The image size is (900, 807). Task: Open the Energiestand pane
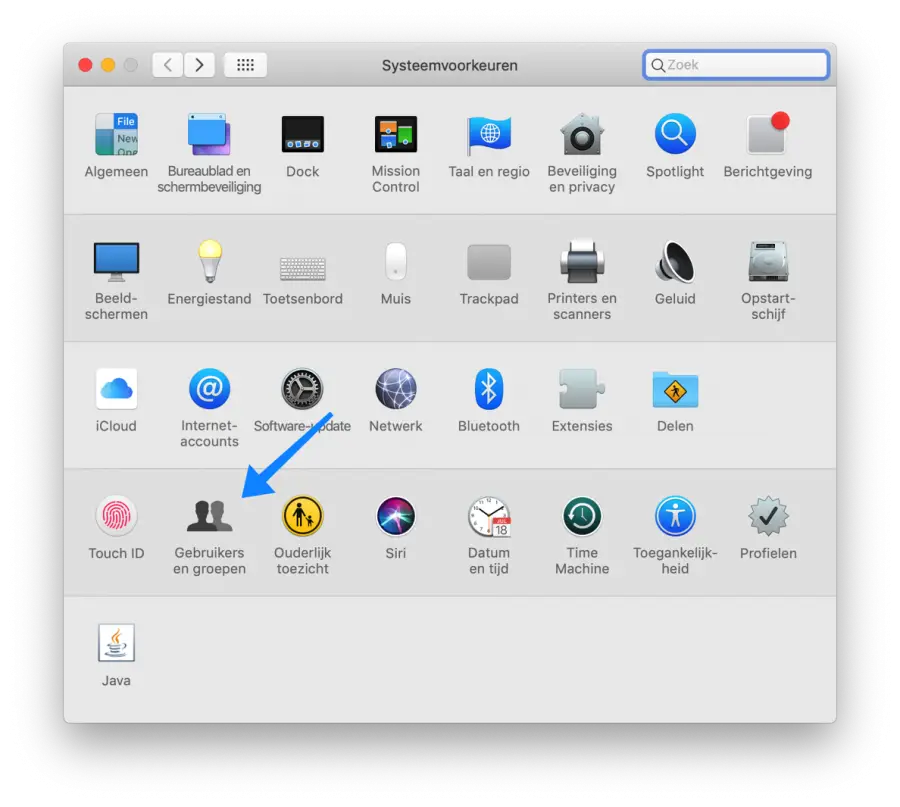tap(209, 262)
